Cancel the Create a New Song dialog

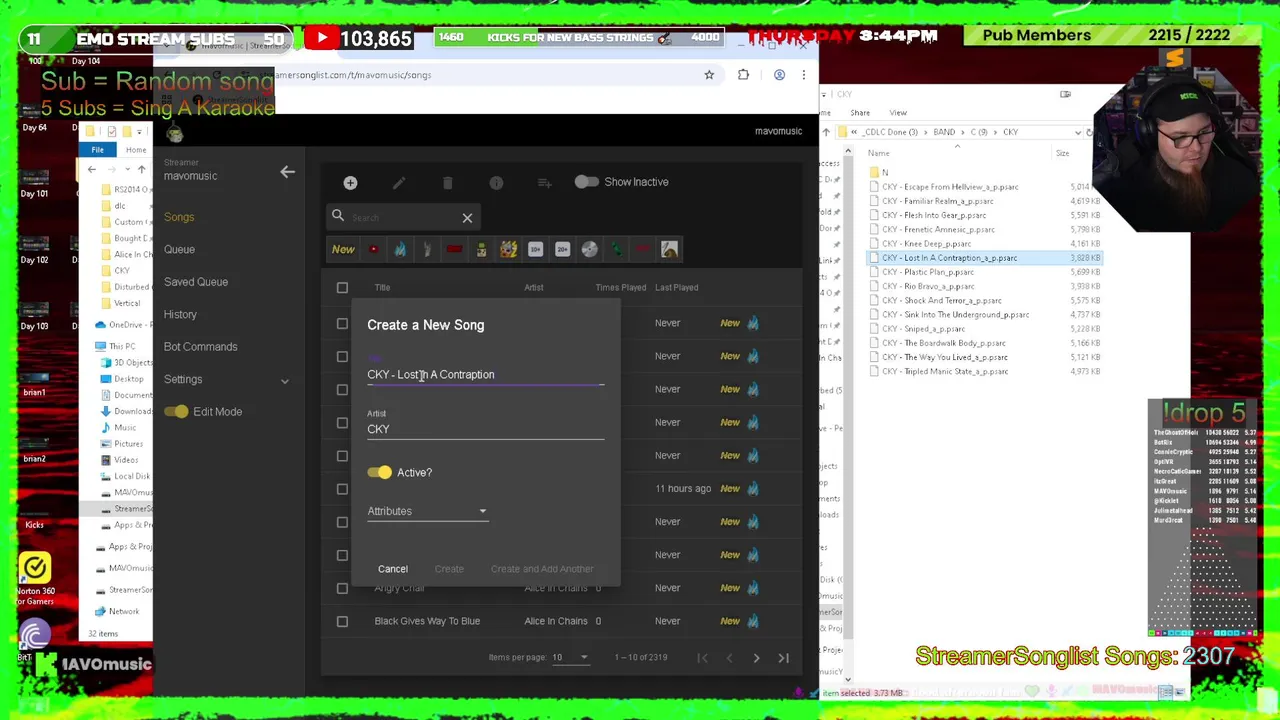(x=393, y=569)
